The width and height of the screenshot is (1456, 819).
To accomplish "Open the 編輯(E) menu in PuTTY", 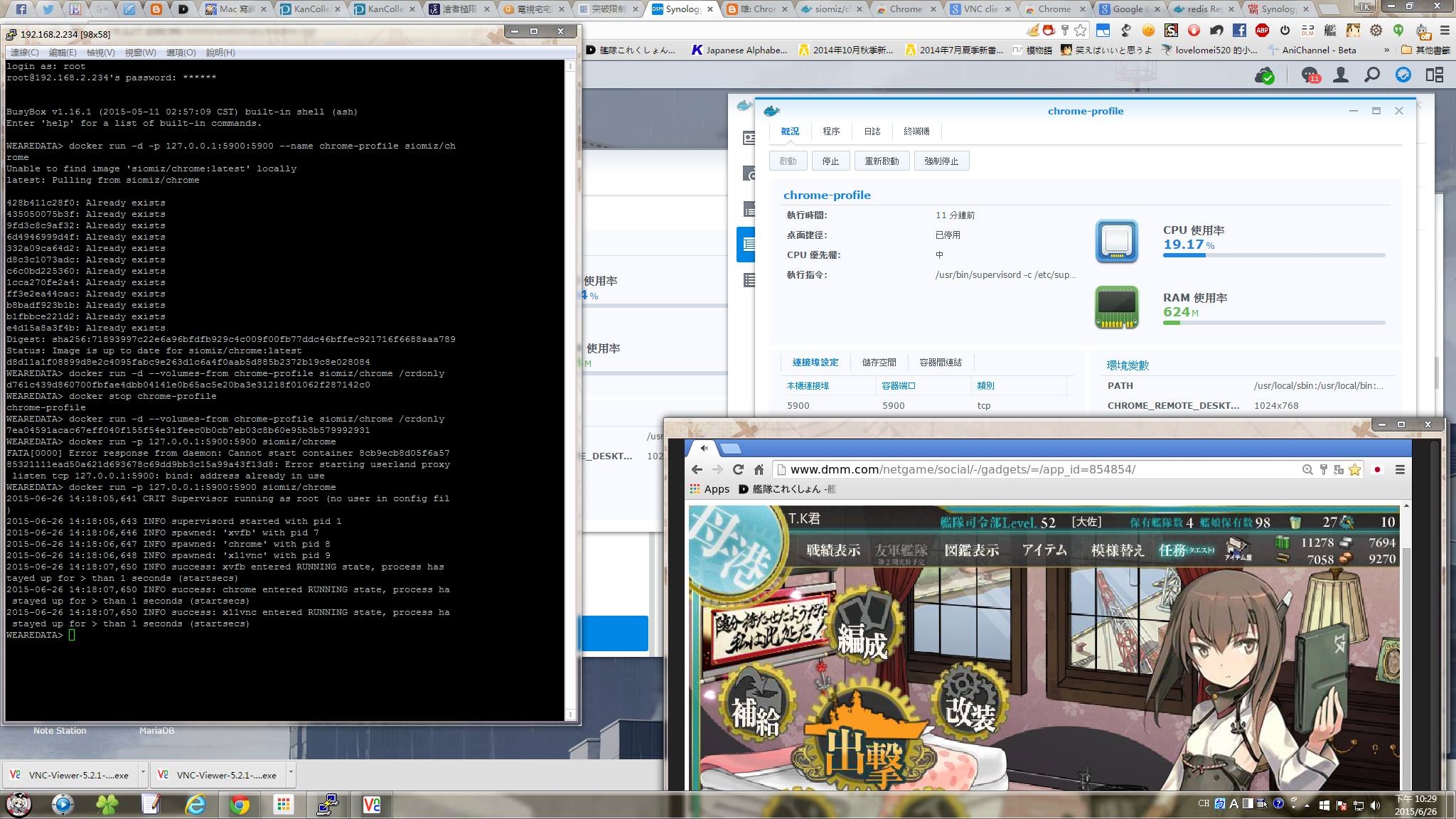I will 63,53.
